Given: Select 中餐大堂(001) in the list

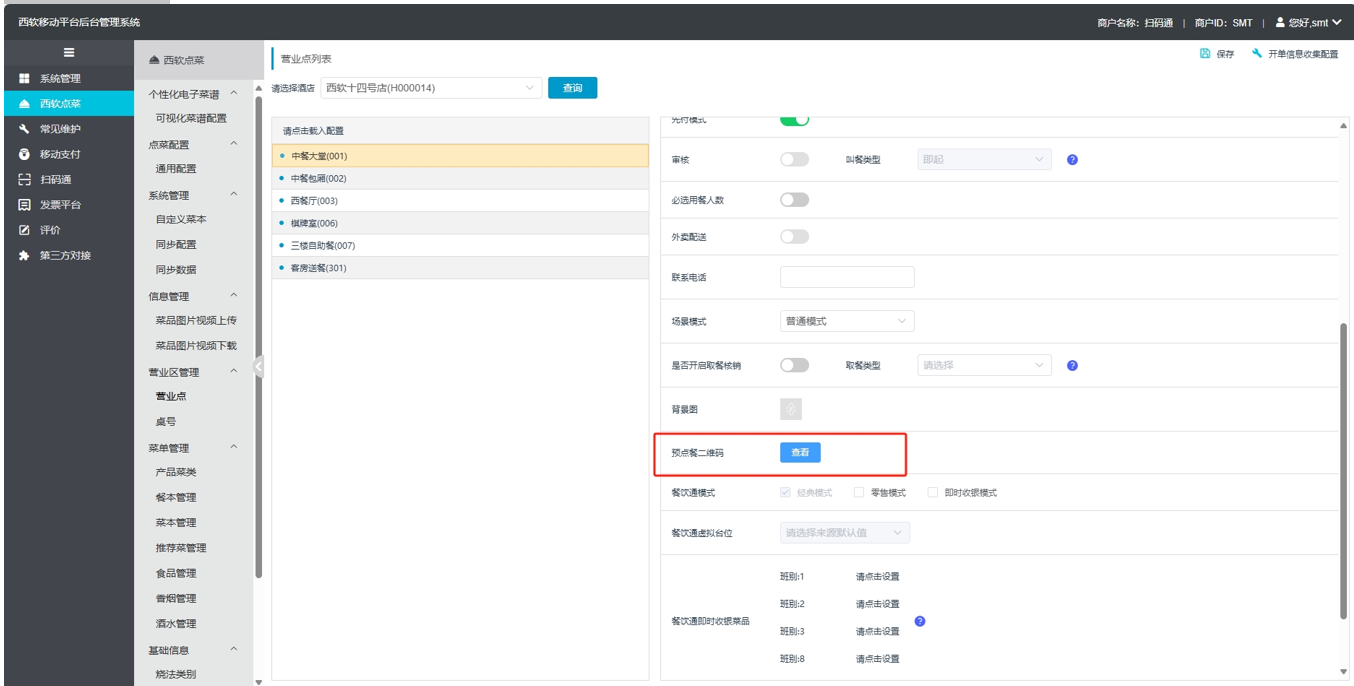Looking at the screenshot, I should [x=460, y=156].
